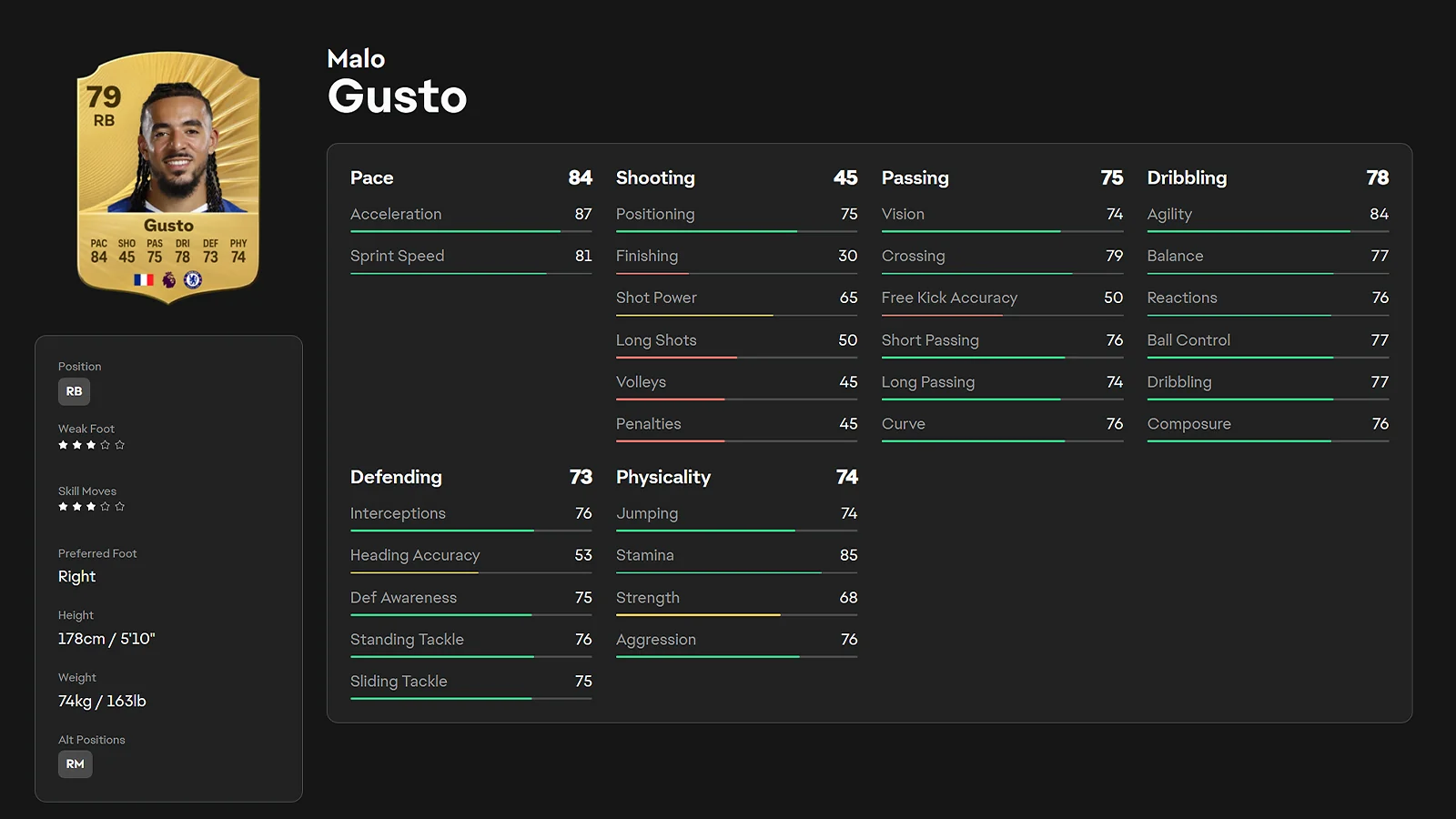
Task: Click the Long Passing label
Action: coord(928,382)
